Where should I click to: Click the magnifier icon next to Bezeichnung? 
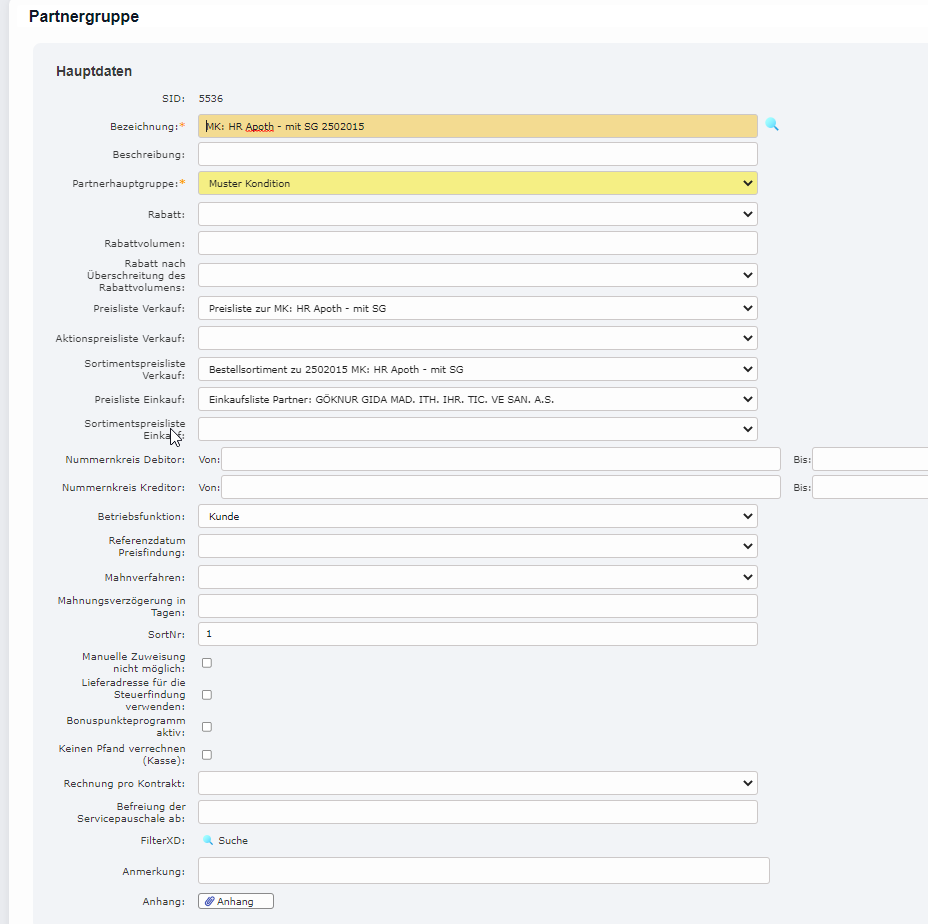[772, 125]
